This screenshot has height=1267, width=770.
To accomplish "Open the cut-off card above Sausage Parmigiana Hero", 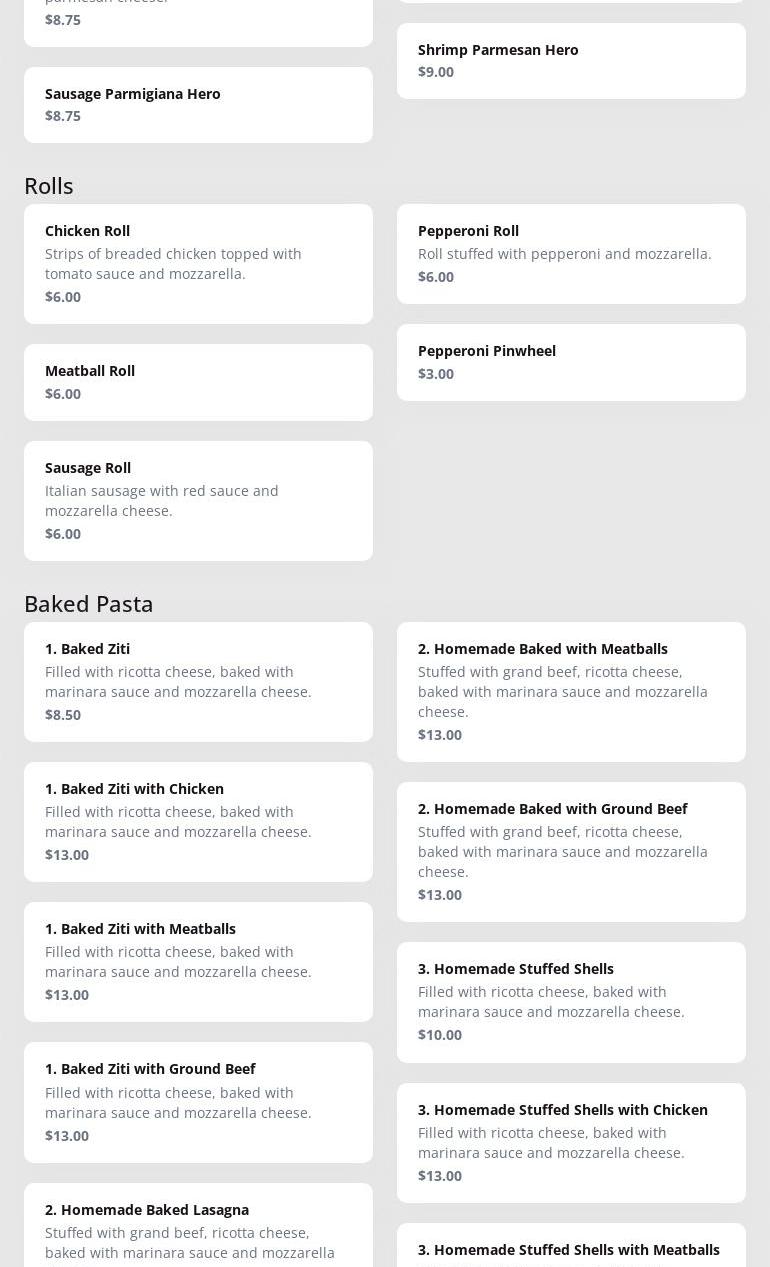I will 198,20.
